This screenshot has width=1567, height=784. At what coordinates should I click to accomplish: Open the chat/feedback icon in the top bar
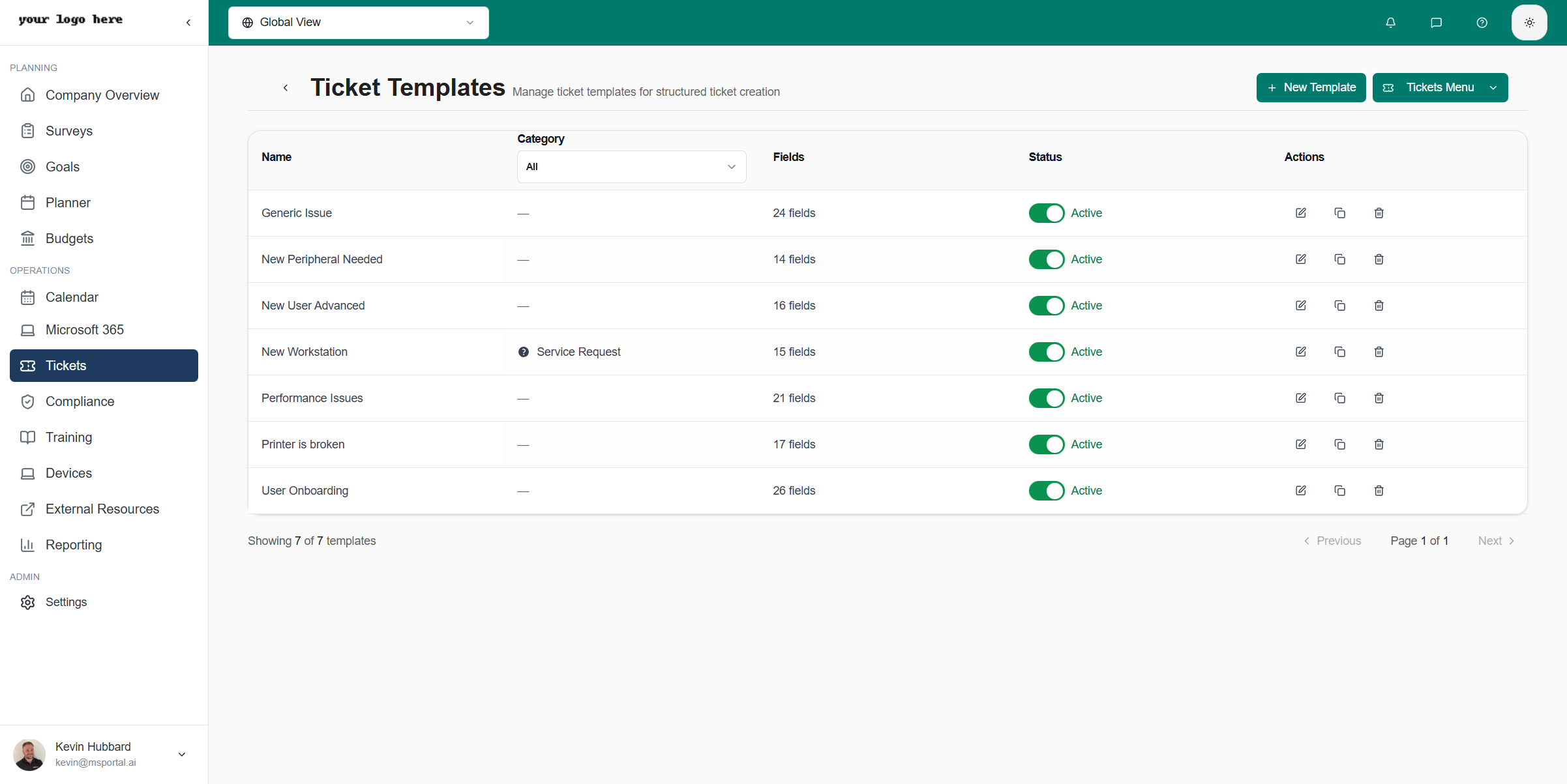[1437, 22]
